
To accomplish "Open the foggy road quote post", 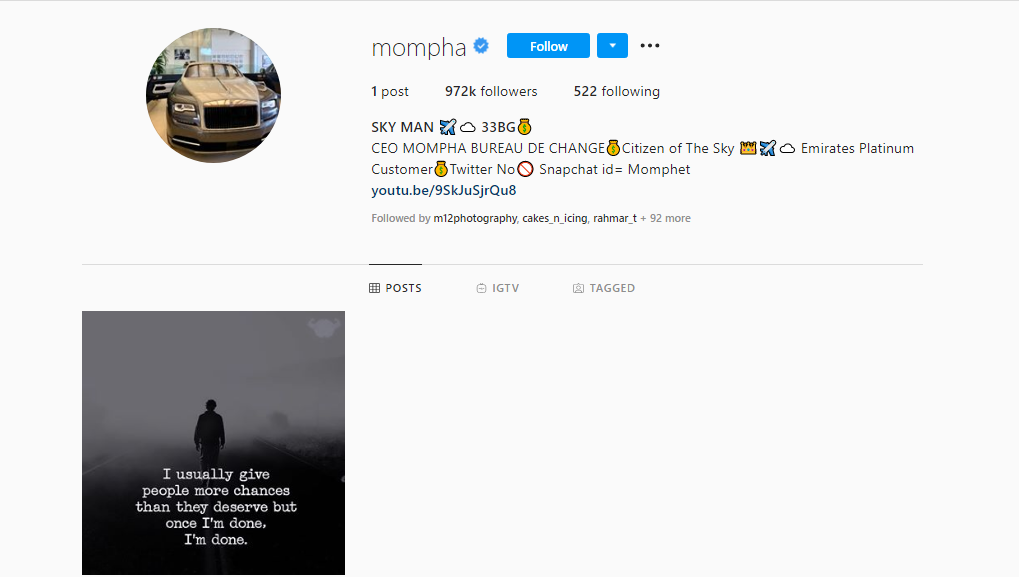I will tap(213, 442).
